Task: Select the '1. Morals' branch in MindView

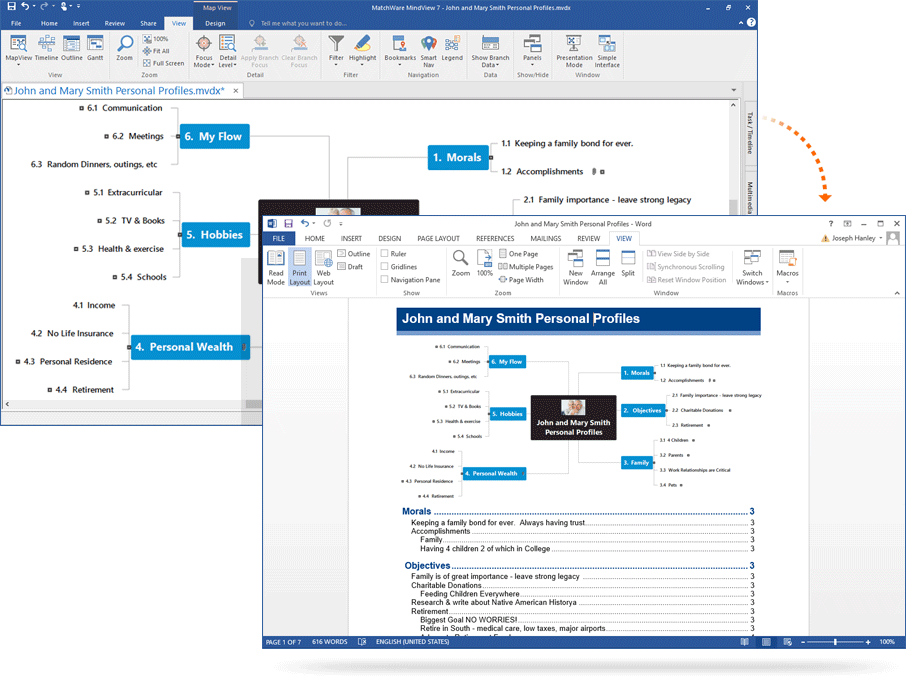Action: 459,157
